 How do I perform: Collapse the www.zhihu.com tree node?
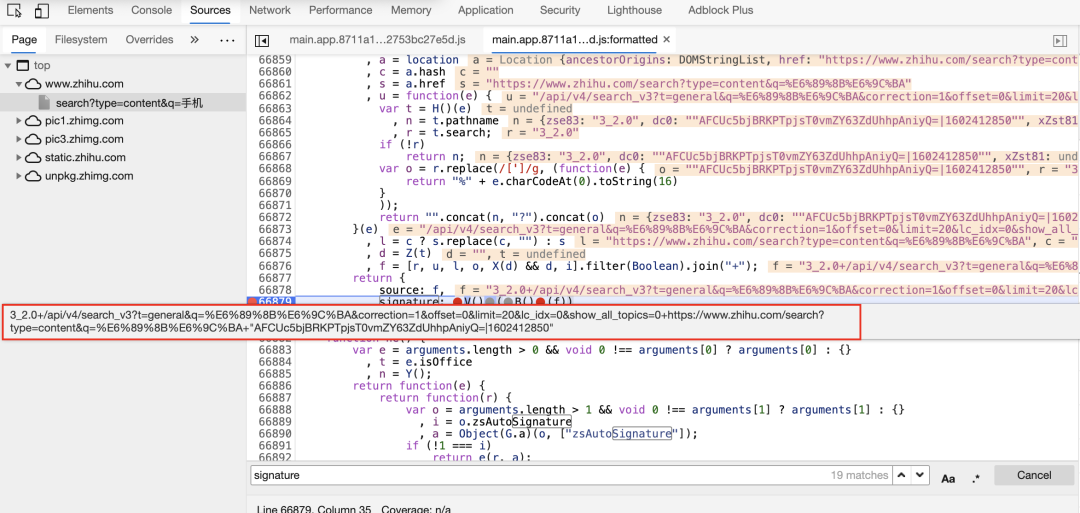tap(21, 84)
